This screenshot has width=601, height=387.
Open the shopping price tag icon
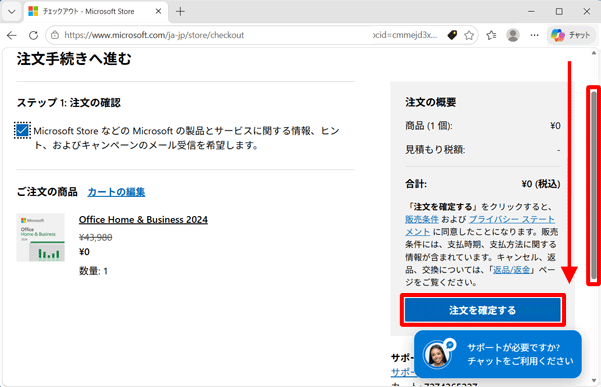tap(452, 35)
